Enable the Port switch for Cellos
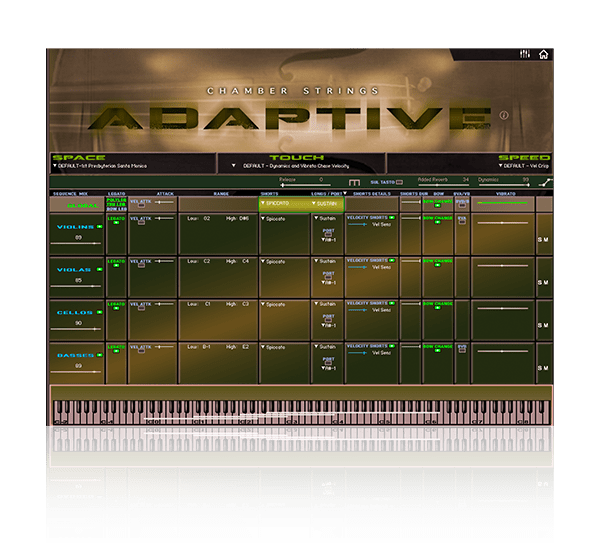The height and width of the screenshot is (543, 600). coord(327,320)
